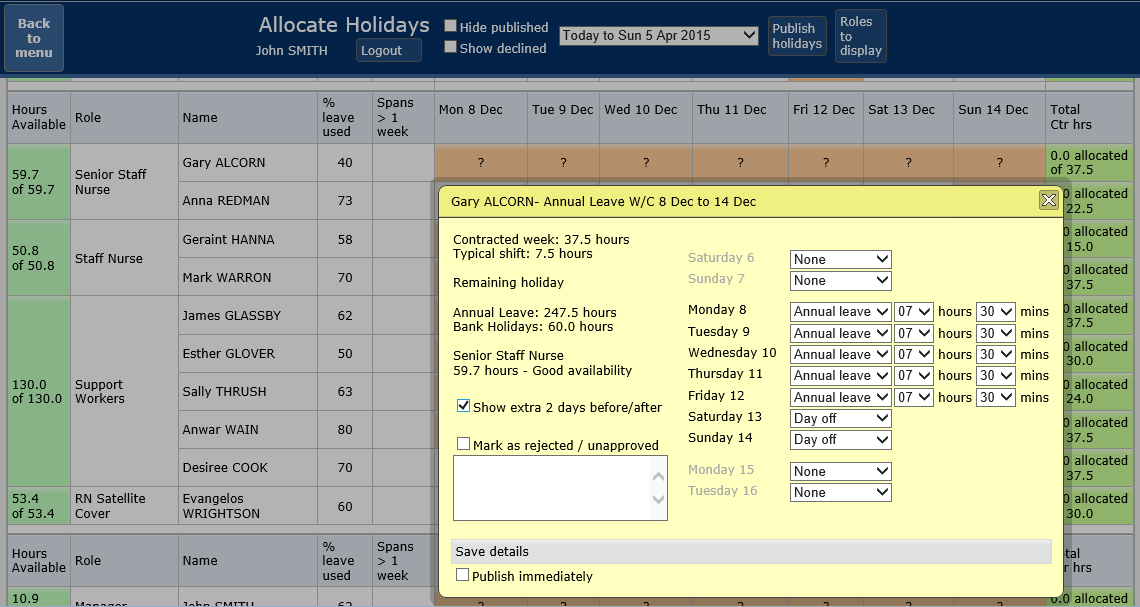Open Friday 12 minutes dropdown
This screenshot has height=607, width=1140.
point(995,398)
